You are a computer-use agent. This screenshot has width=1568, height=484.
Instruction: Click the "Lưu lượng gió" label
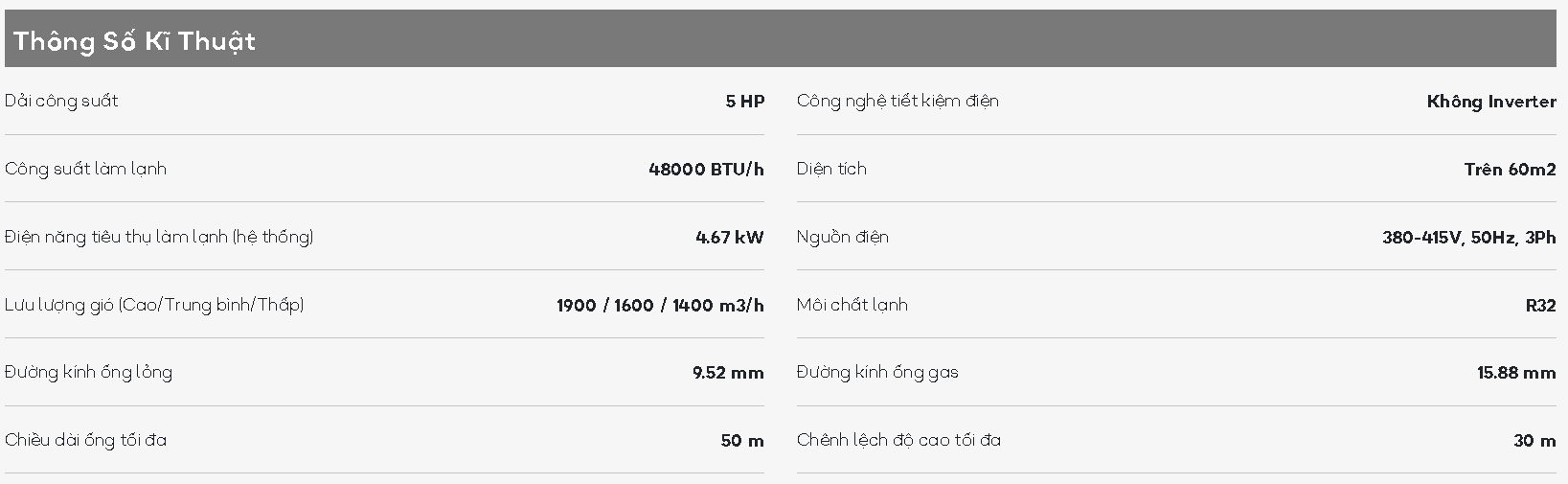[x=154, y=306]
